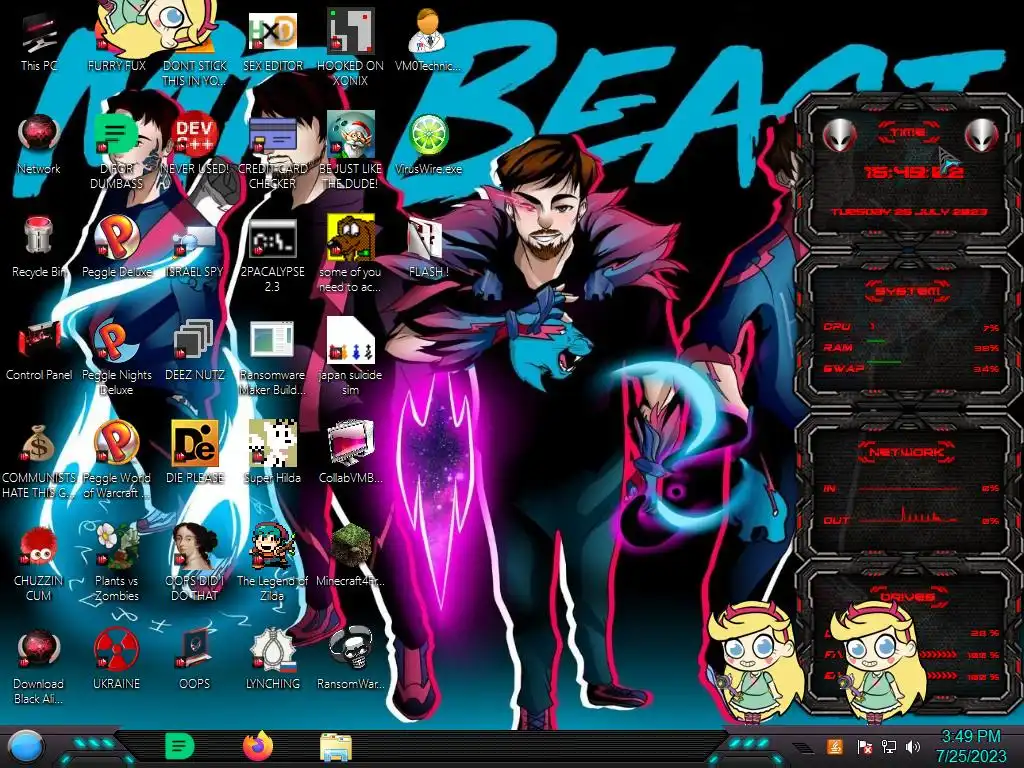
Task: Open the Control Panel desktop icon
Action: (39, 351)
